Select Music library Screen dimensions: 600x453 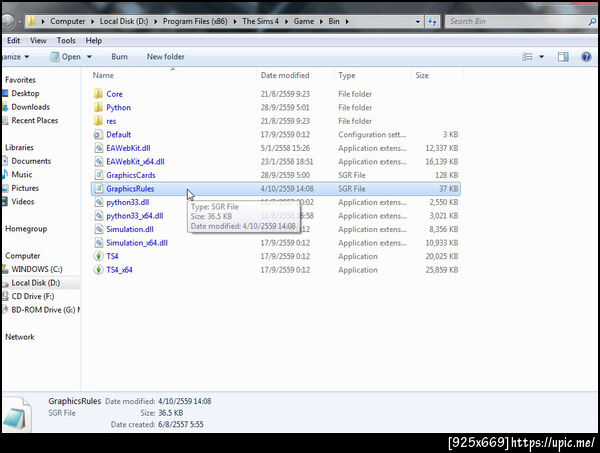tap(22, 174)
